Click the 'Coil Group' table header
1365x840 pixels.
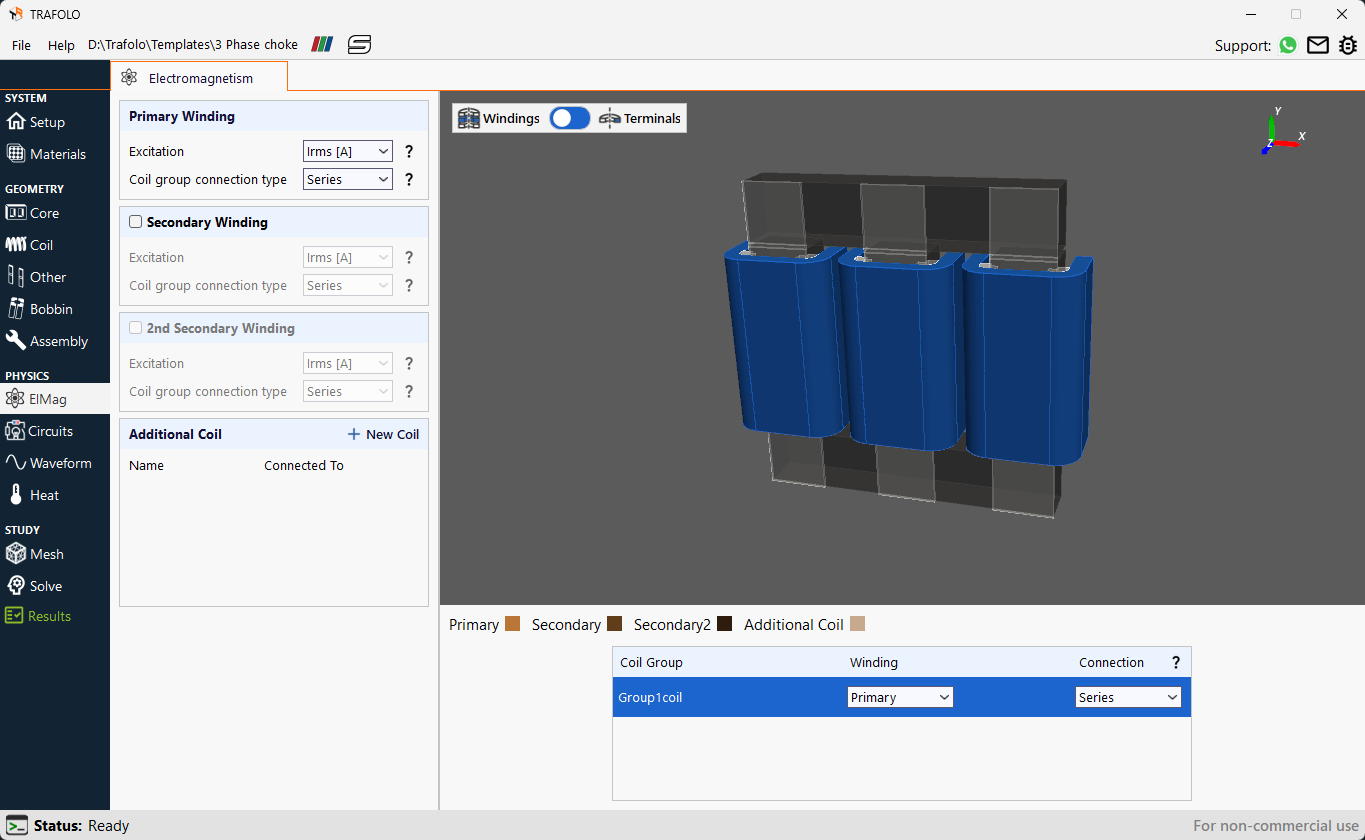tap(651, 663)
